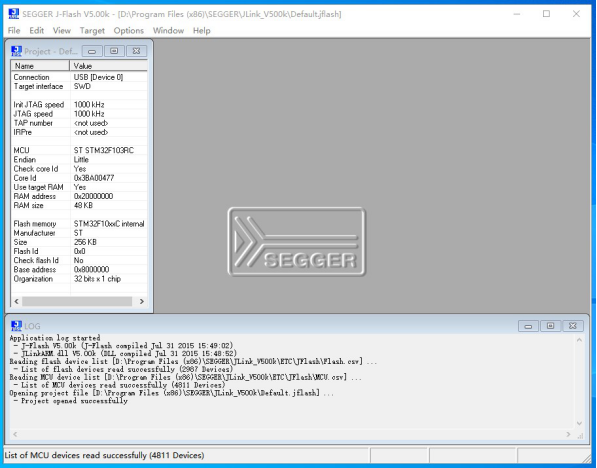Click the STM32F10xxC internal value
The height and width of the screenshot is (468, 597).
109,224
